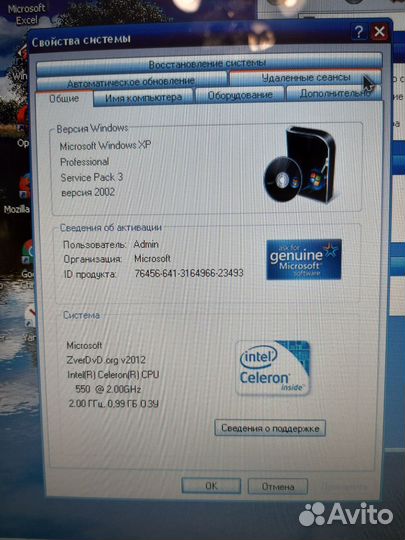Screen dimensions: 405x540
Task: Click the Intel Celeron inside logo
Action: pos(273,367)
